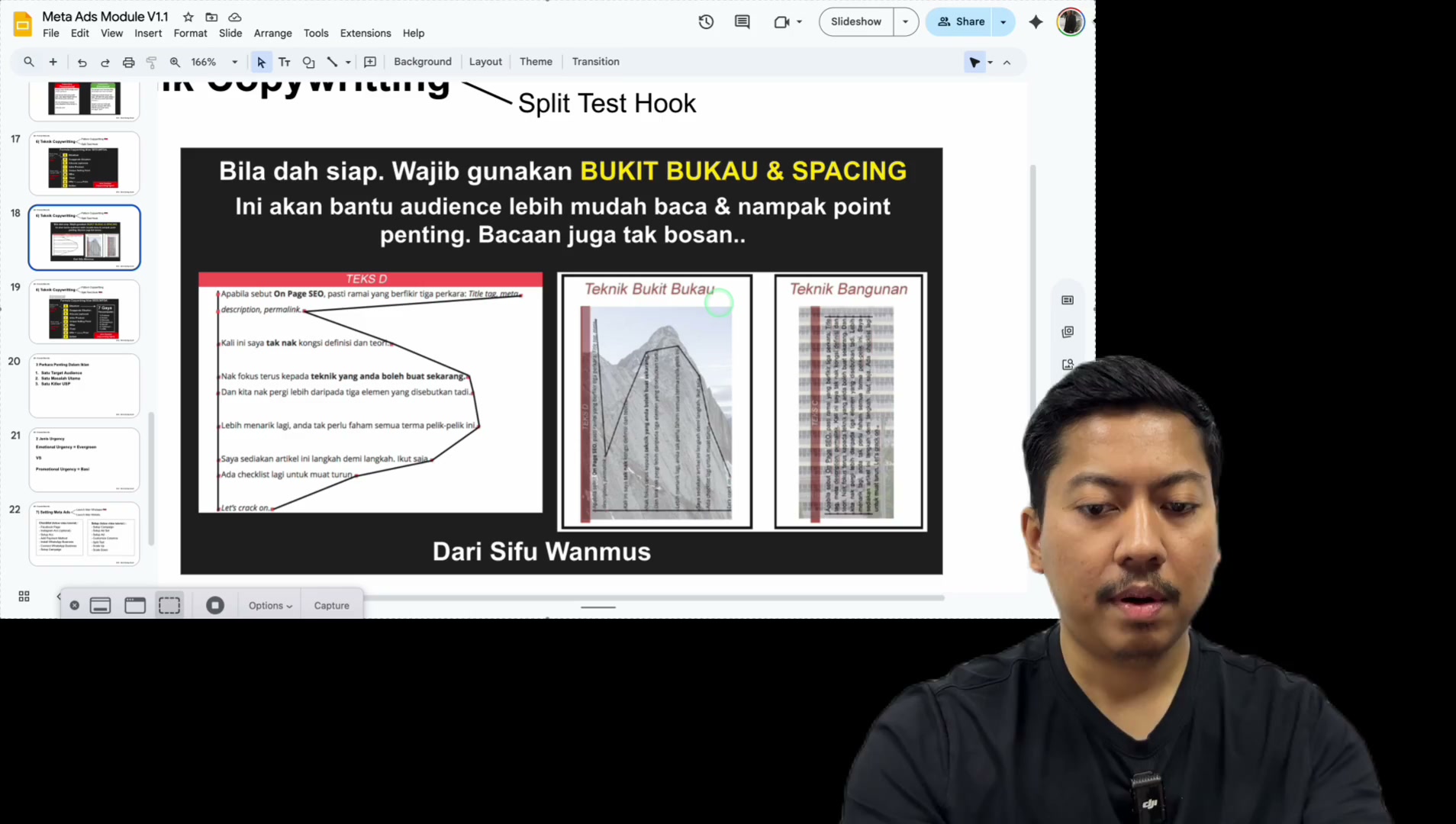Viewport: 1456px width, 824px height.
Task: Click the camera meeting icon
Action: click(x=781, y=22)
